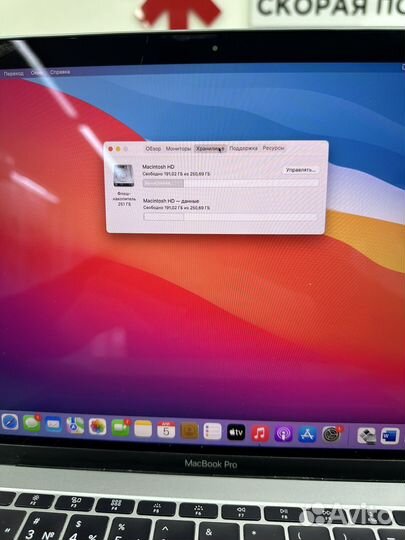Open Safari from the Dock

pyautogui.click(x=10, y=423)
